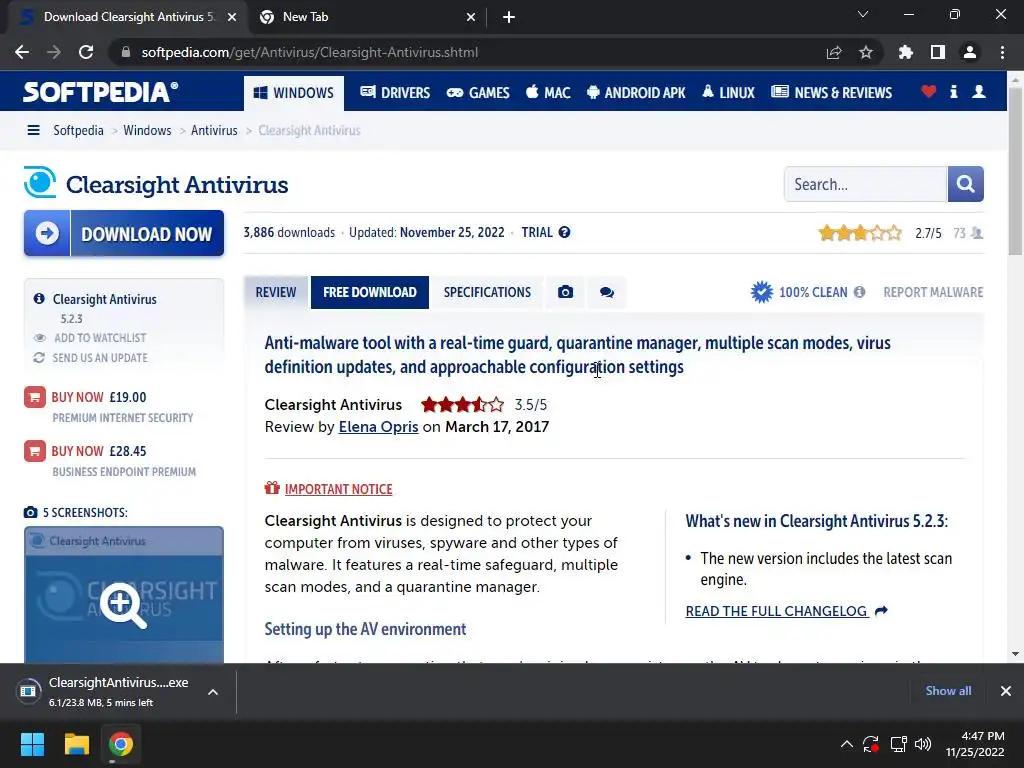The width and height of the screenshot is (1024, 768).
Task: Click the TRIAL license help icon
Action: 564,232
